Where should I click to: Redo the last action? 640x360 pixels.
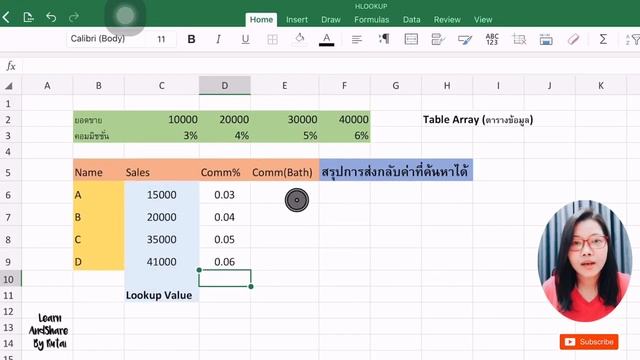click(74, 17)
